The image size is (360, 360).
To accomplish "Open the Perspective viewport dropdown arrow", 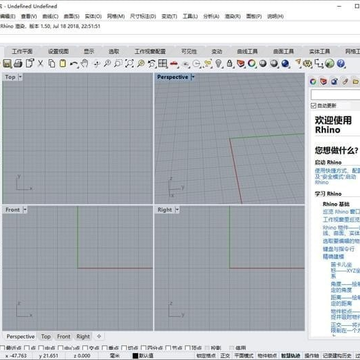I will click(192, 77).
